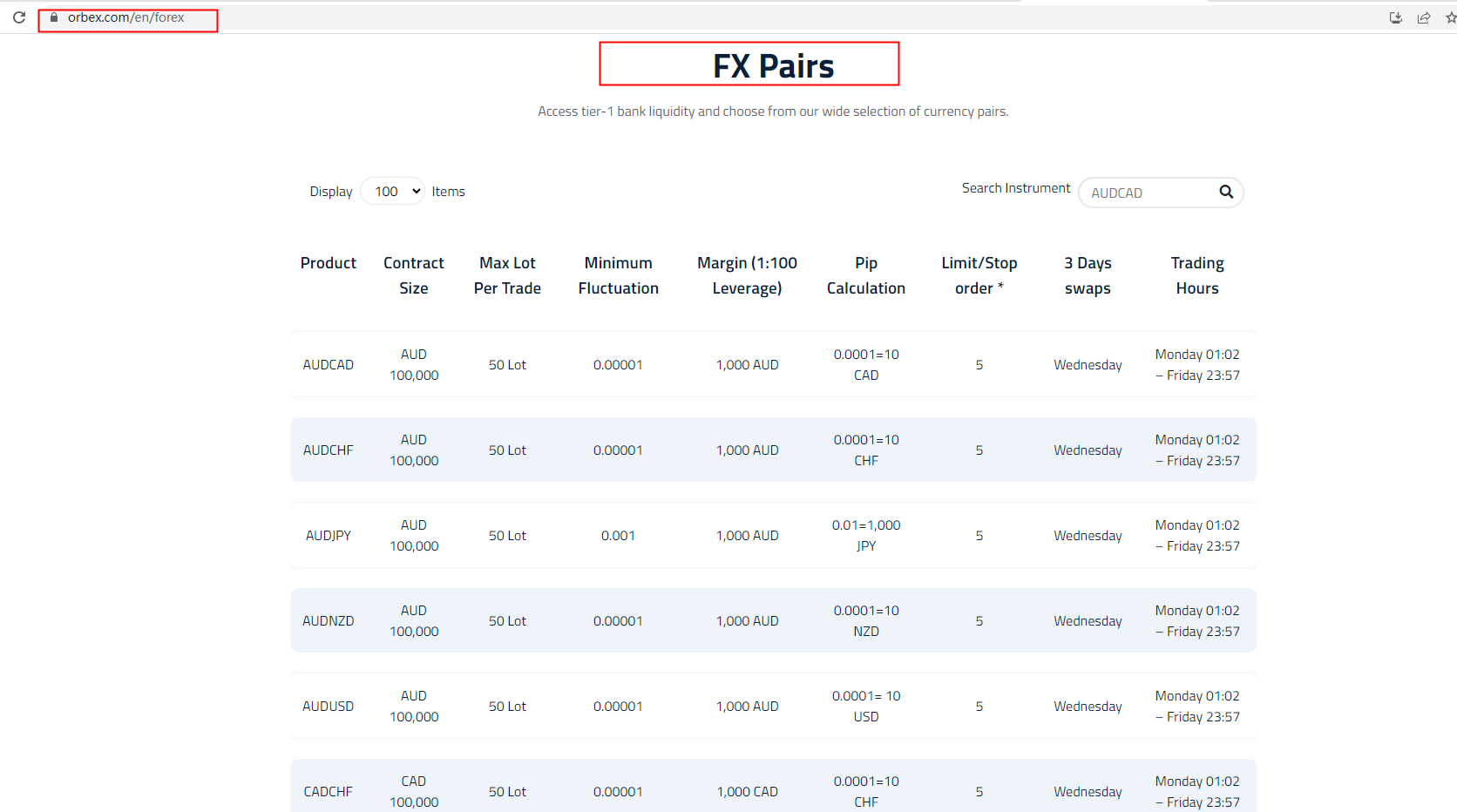Viewport: 1457px width, 812px height.
Task: Click the Contract Size column header
Action: pos(413,275)
